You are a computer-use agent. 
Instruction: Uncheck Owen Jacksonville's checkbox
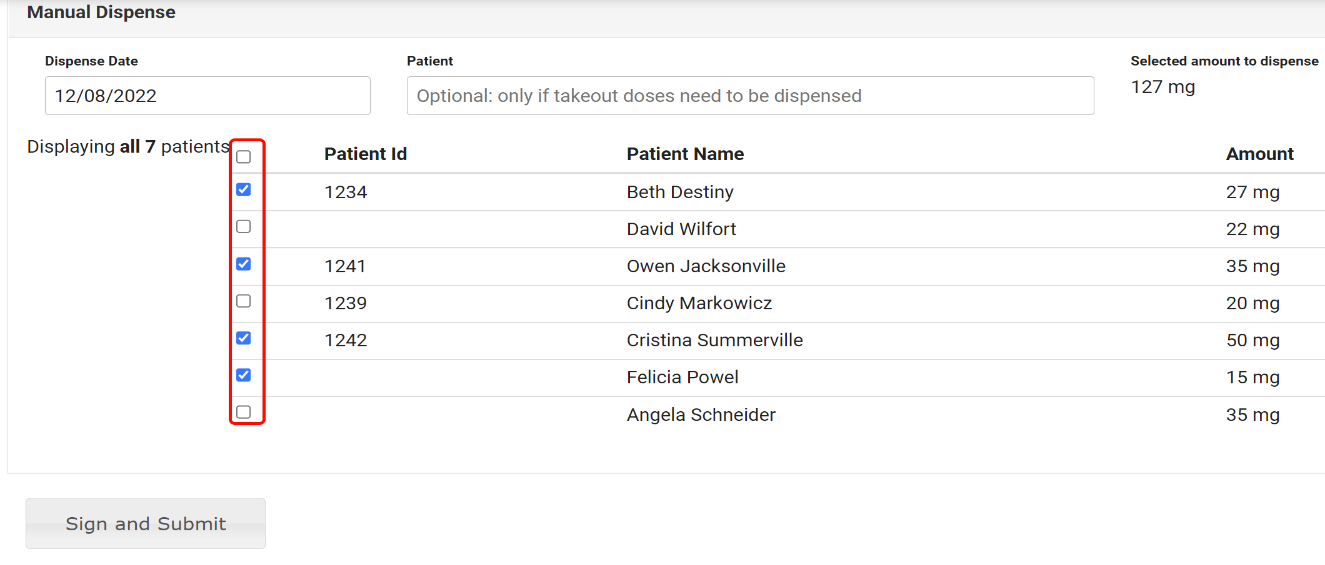pos(243,264)
